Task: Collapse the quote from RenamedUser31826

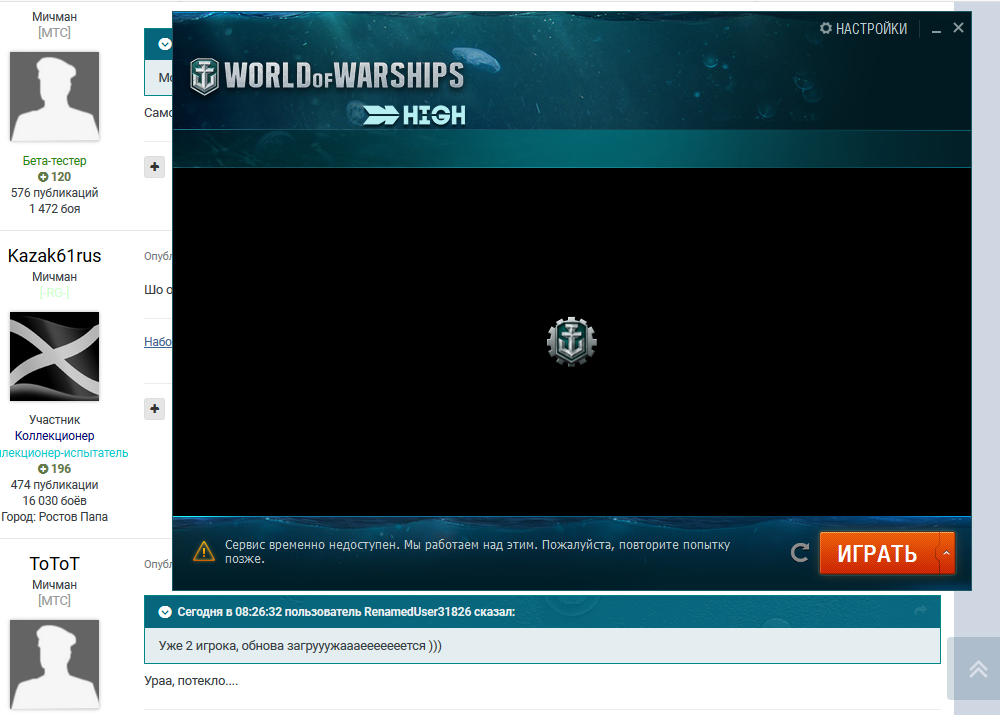Action: tap(165, 611)
